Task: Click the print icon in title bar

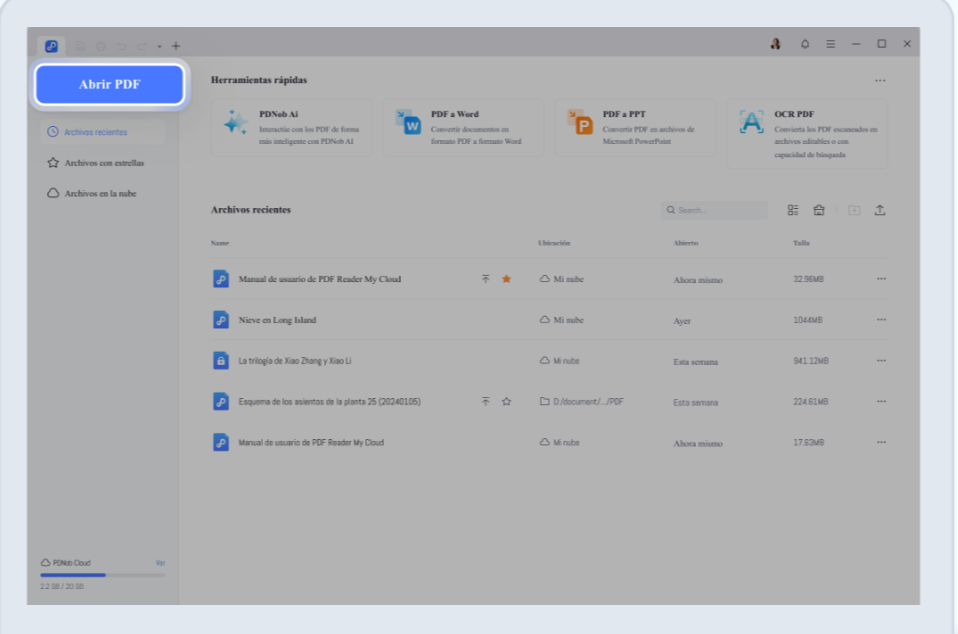Action: click(101, 46)
